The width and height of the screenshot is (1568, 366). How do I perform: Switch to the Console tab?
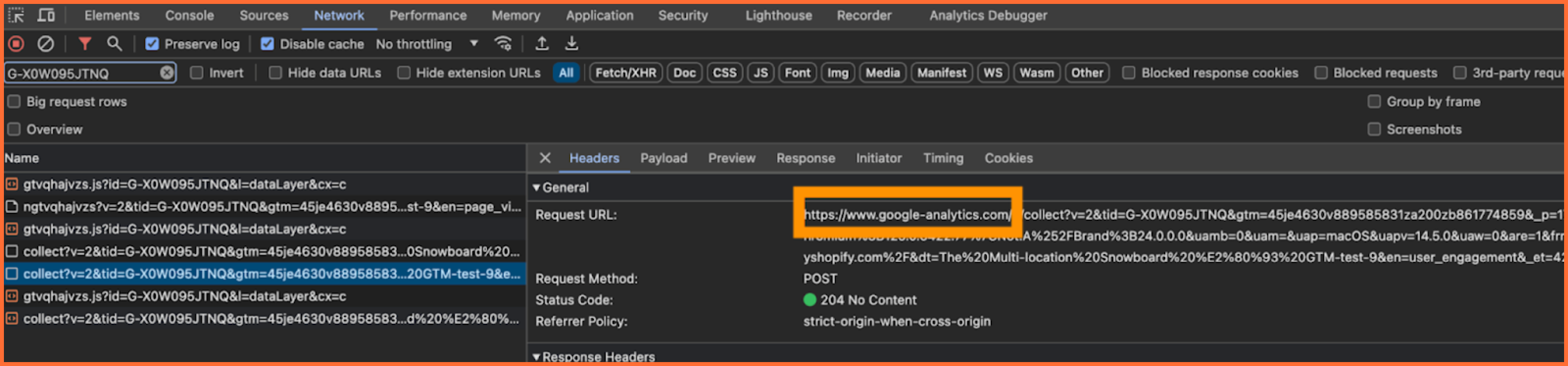click(x=189, y=15)
